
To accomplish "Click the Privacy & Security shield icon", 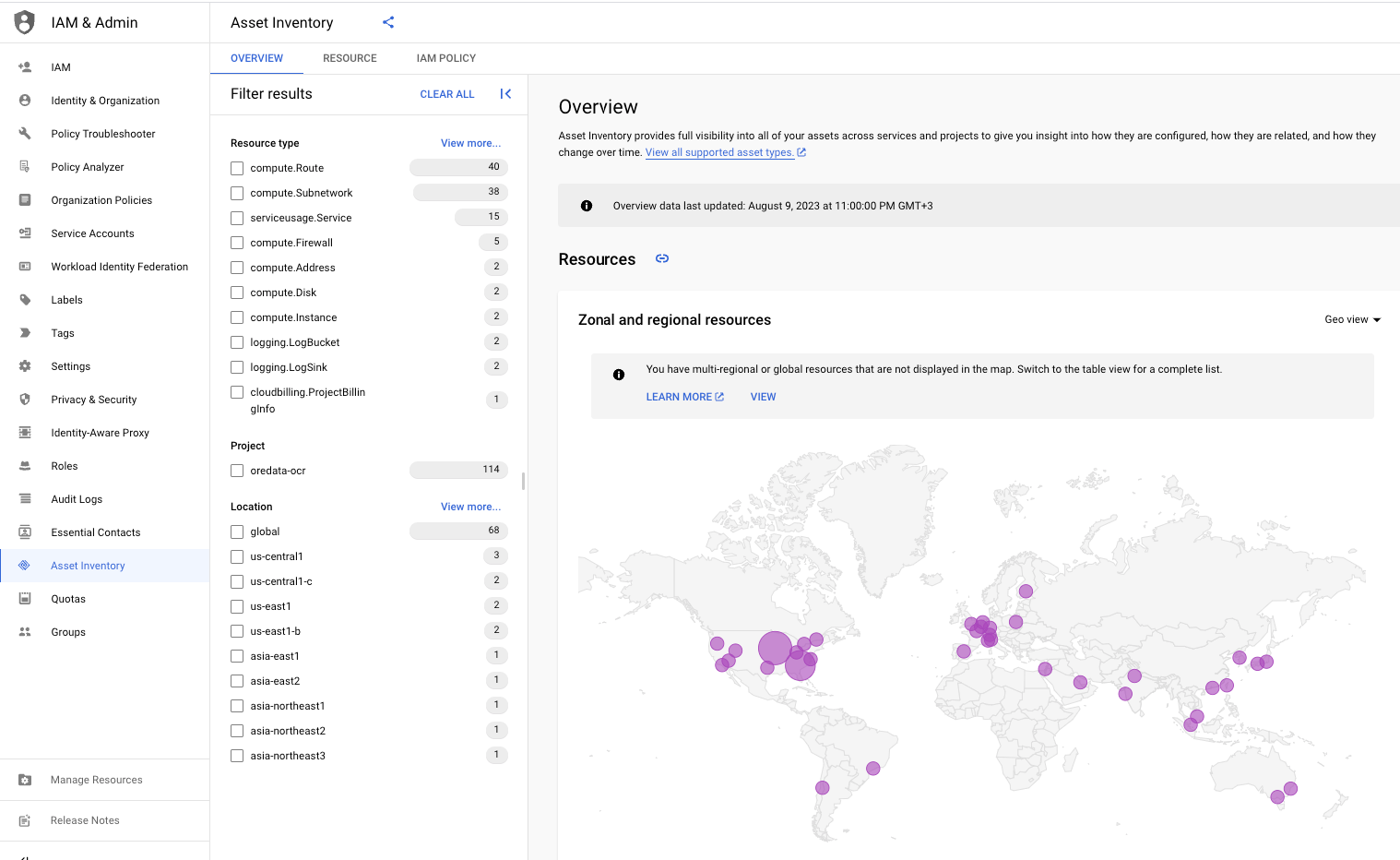I will click(25, 400).
